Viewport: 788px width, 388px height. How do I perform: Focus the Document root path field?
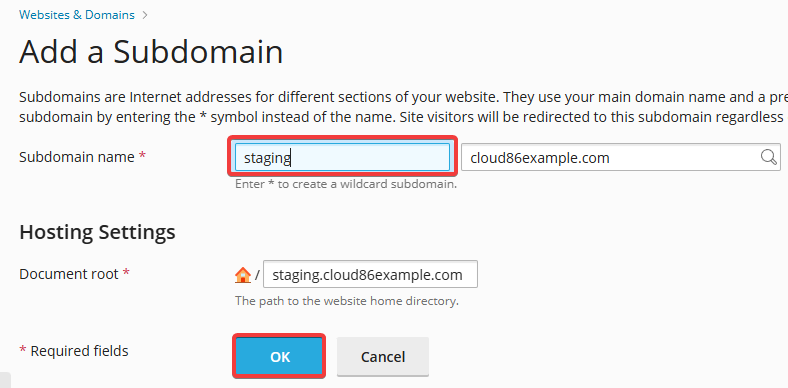(370, 274)
